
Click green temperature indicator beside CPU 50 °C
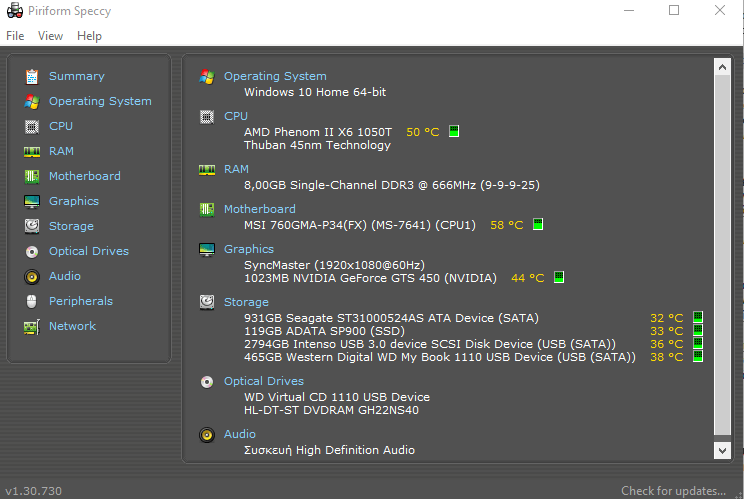(454, 131)
